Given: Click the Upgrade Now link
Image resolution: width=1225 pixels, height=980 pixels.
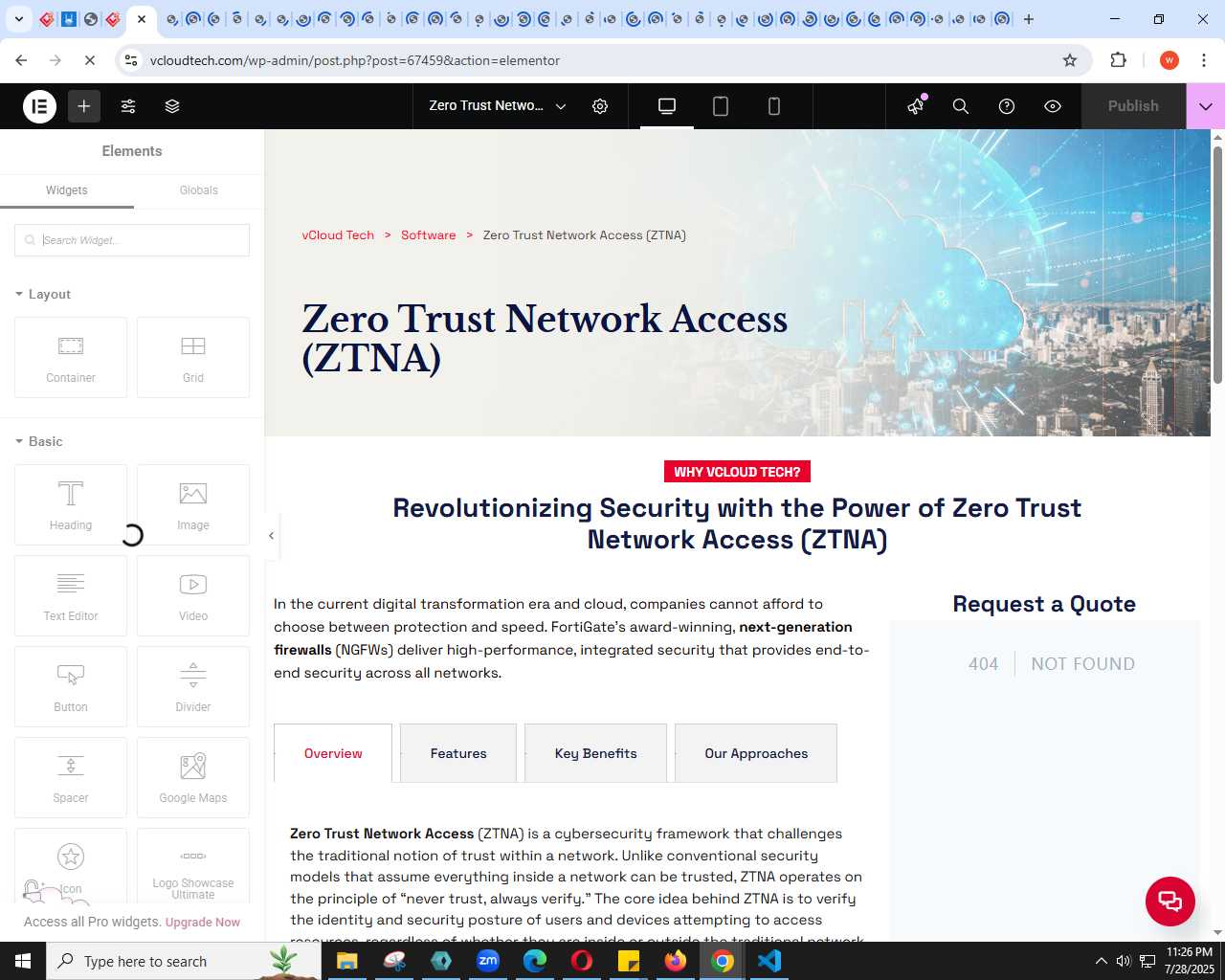Looking at the screenshot, I should pos(203,923).
